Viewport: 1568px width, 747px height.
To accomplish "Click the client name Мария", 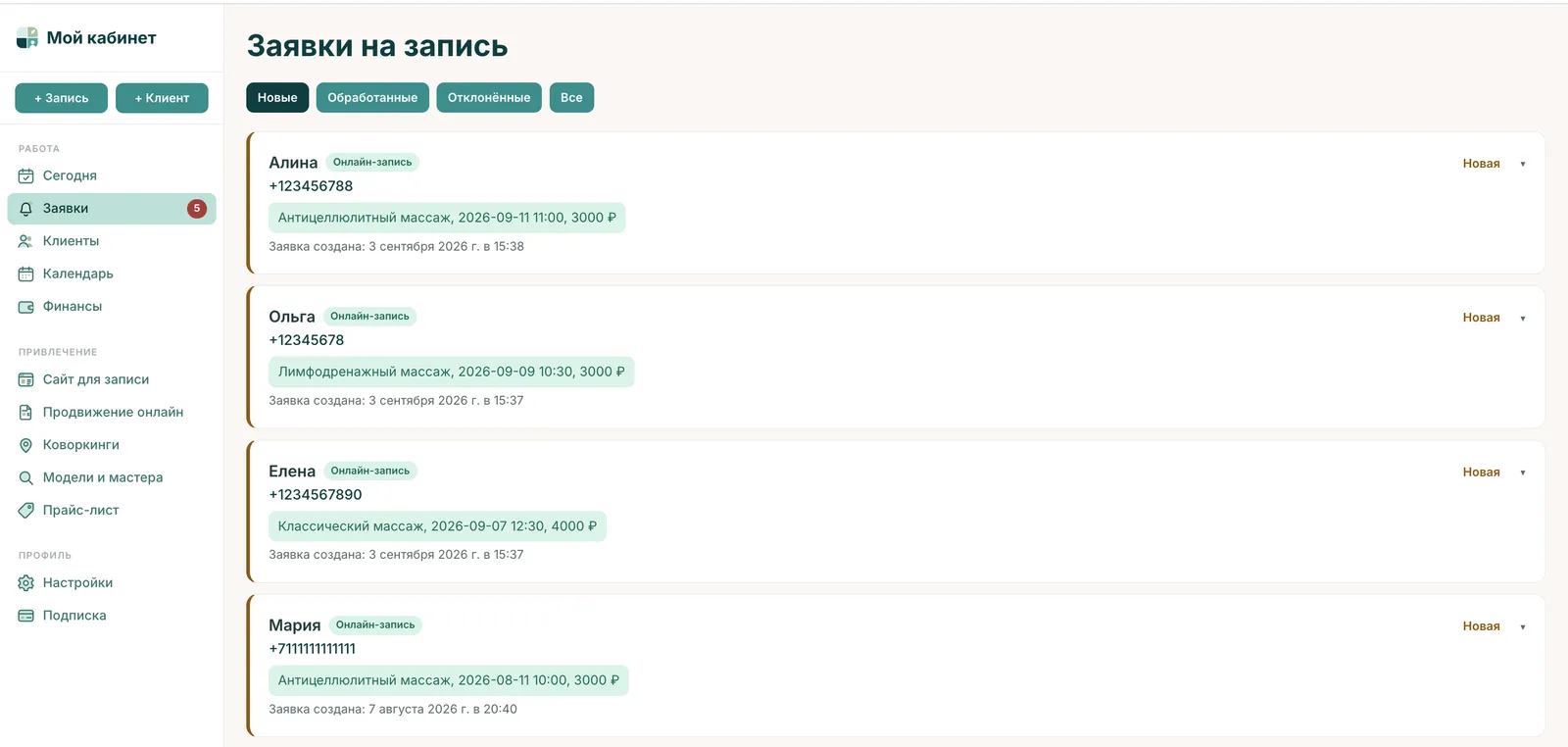I will click(x=295, y=625).
